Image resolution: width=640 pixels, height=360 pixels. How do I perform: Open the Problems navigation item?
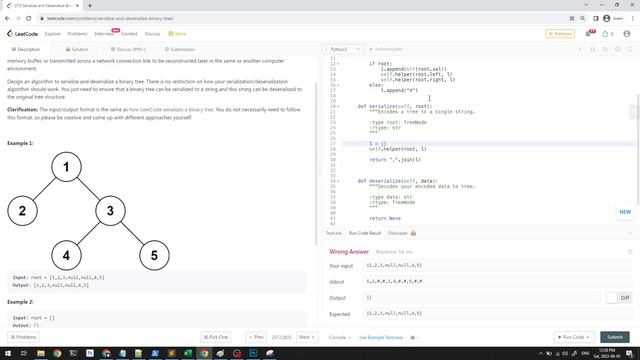(78, 34)
